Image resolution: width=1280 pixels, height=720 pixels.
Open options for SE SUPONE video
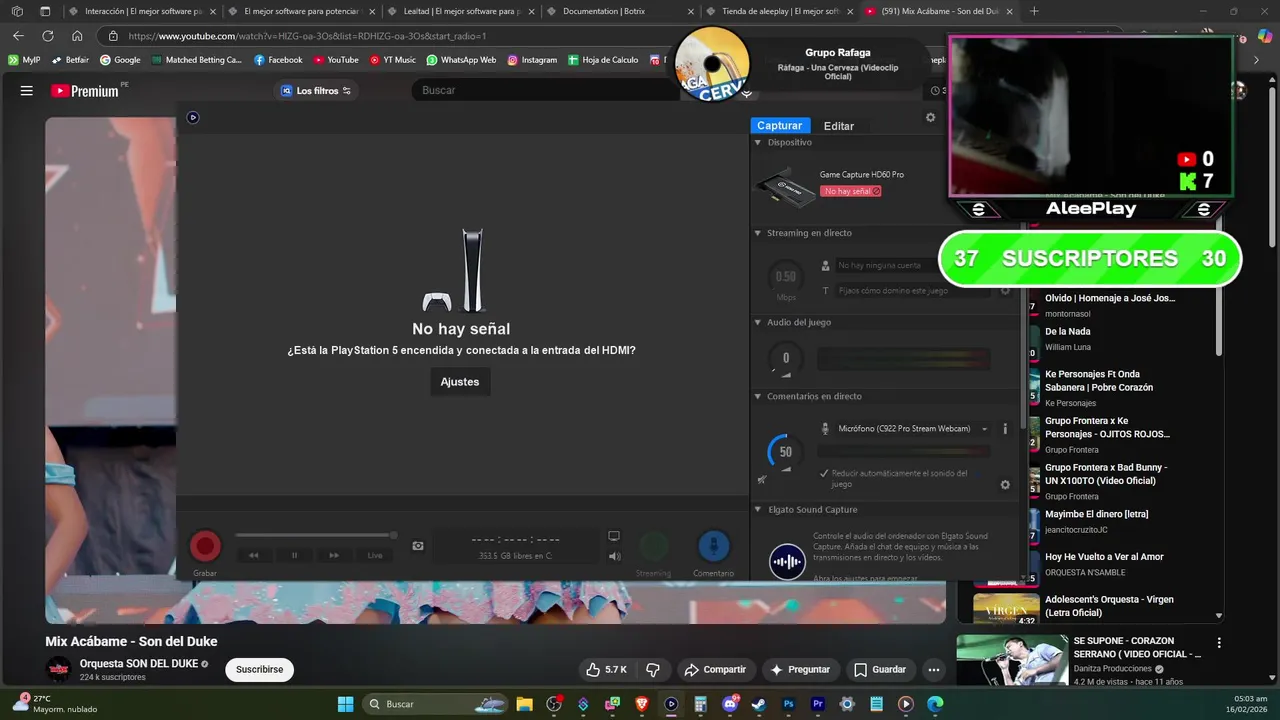(x=1218, y=642)
